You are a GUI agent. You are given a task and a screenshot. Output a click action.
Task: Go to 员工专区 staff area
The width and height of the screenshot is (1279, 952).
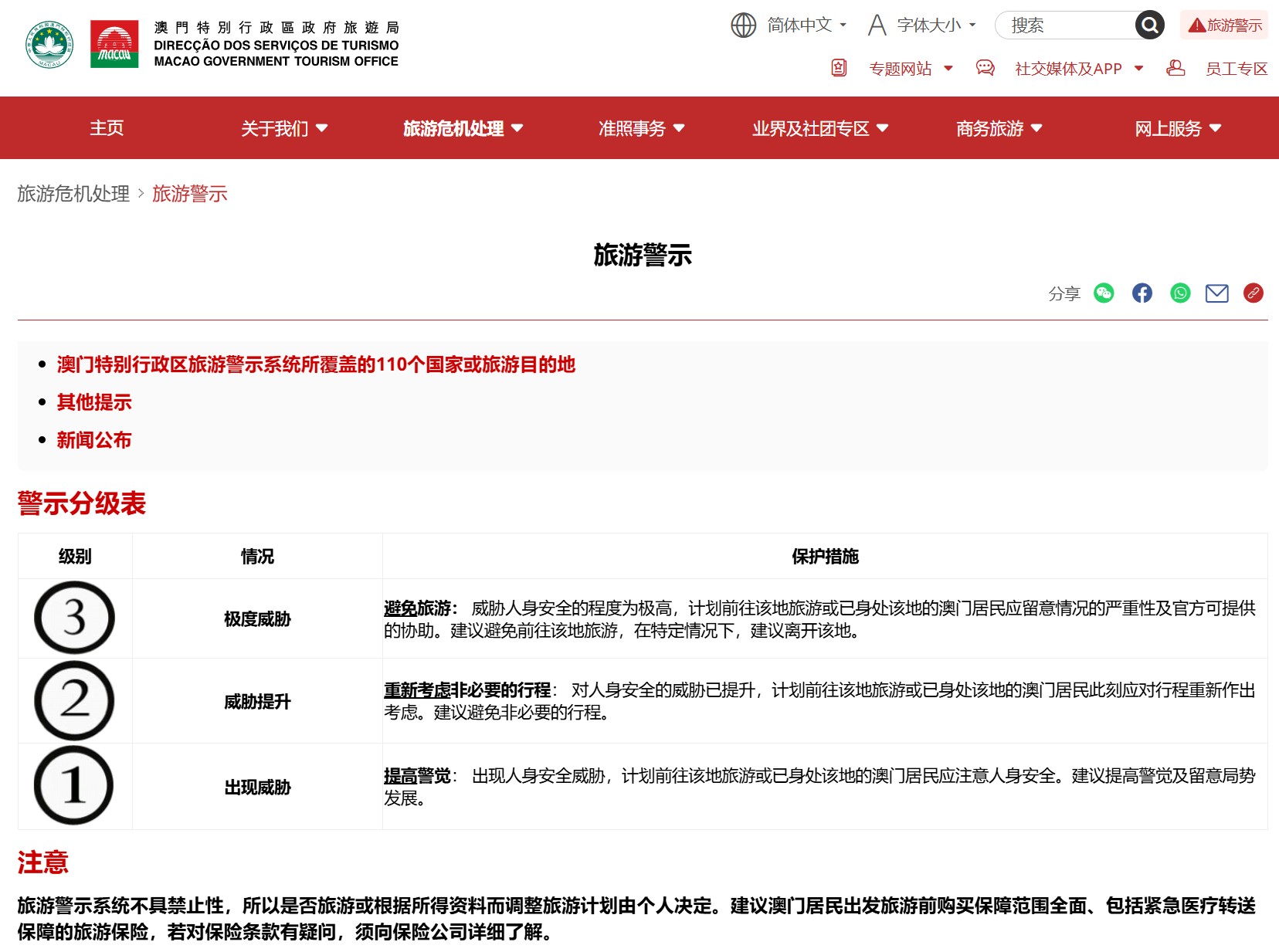point(1236,69)
